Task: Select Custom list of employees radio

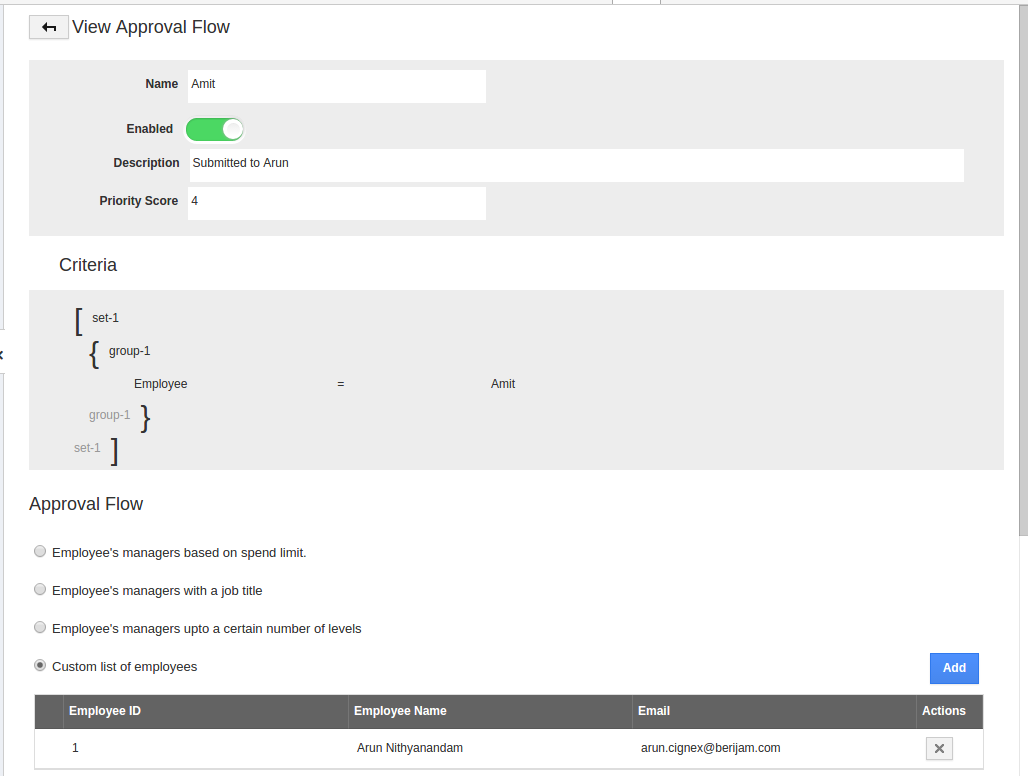Action: (40, 666)
